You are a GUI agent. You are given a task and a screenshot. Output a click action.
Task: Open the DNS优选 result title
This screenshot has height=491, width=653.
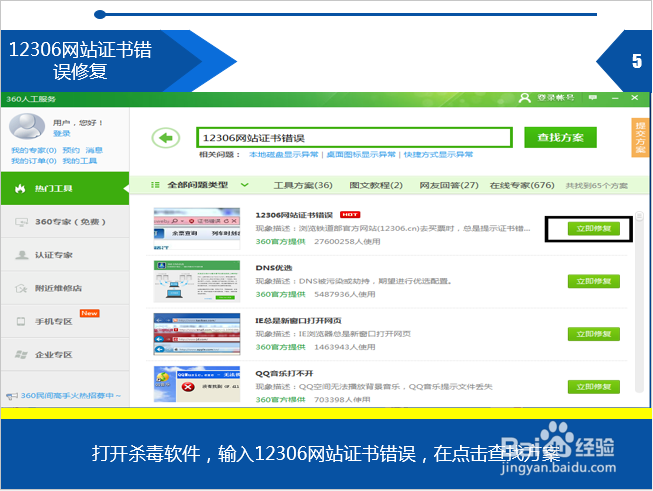coord(274,268)
